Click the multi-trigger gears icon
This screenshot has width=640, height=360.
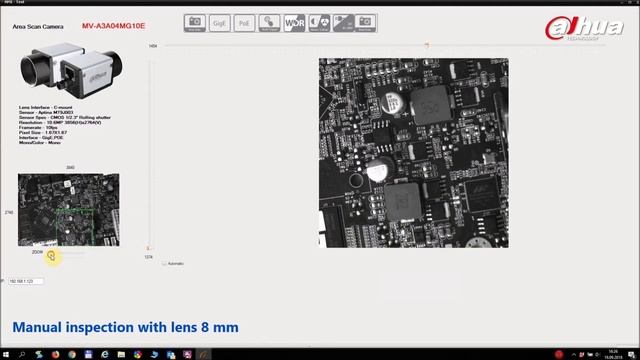tap(269, 23)
